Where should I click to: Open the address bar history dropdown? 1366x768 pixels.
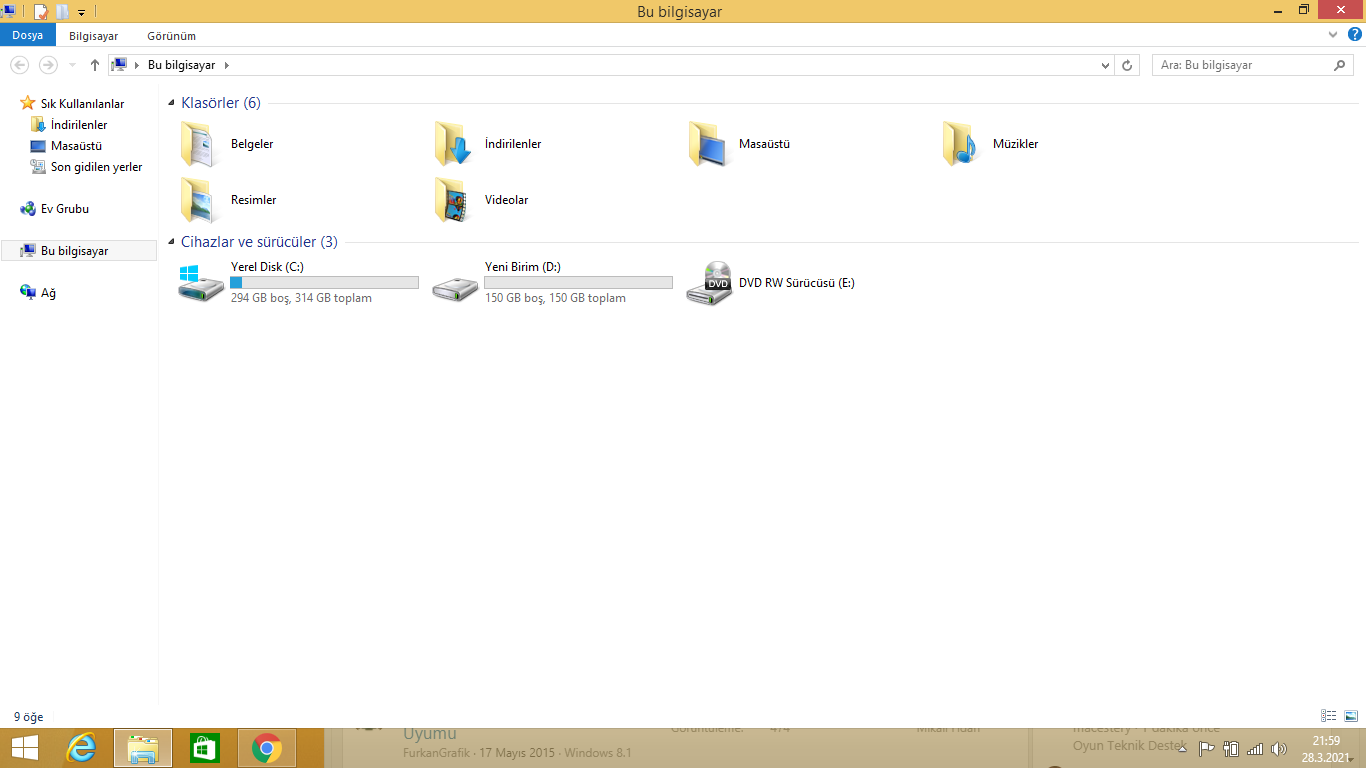[x=1105, y=65]
